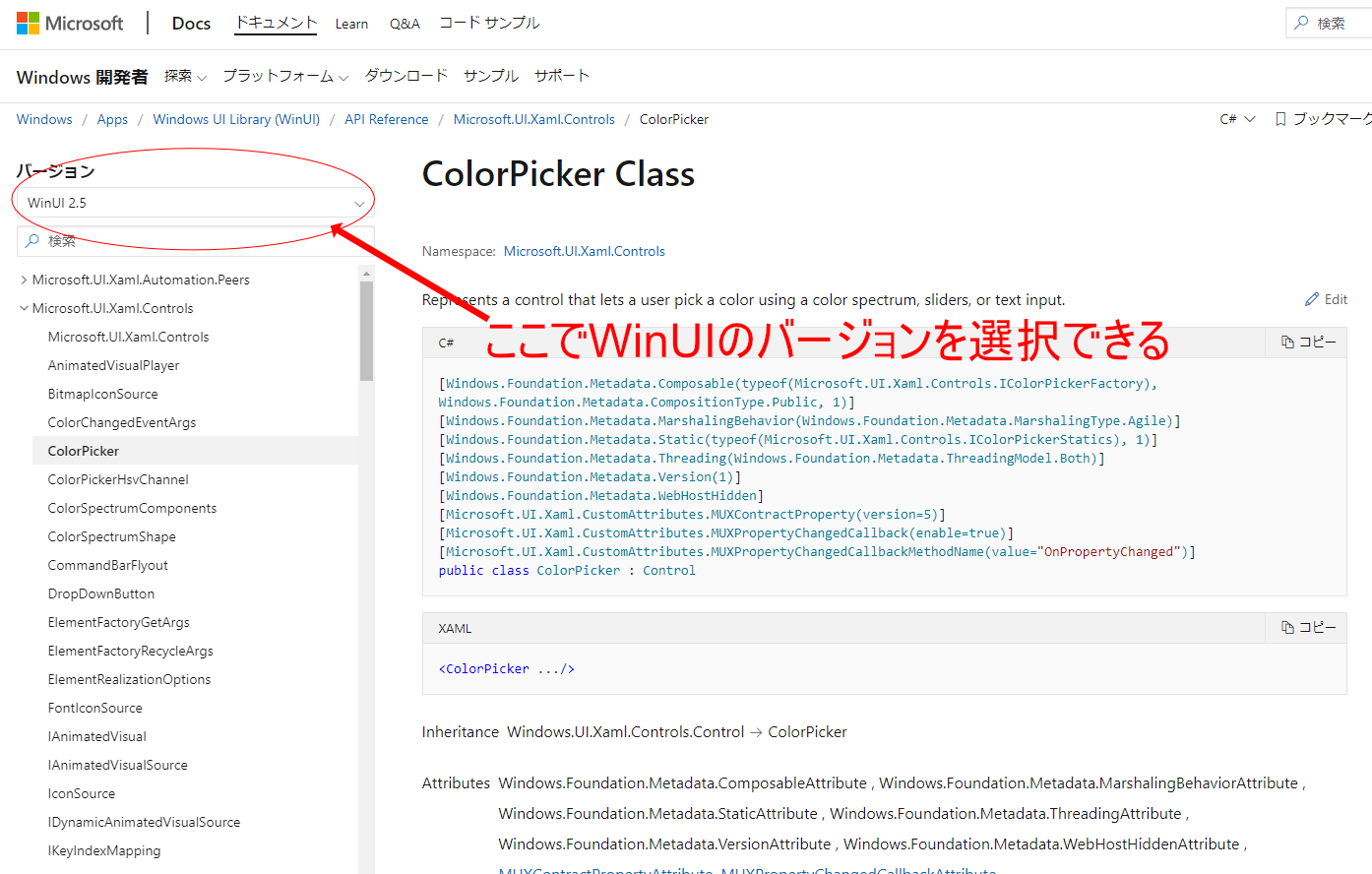Click the sidebar scrollbar thumb
The width and height of the screenshot is (1372, 874).
tap(366, 331)
